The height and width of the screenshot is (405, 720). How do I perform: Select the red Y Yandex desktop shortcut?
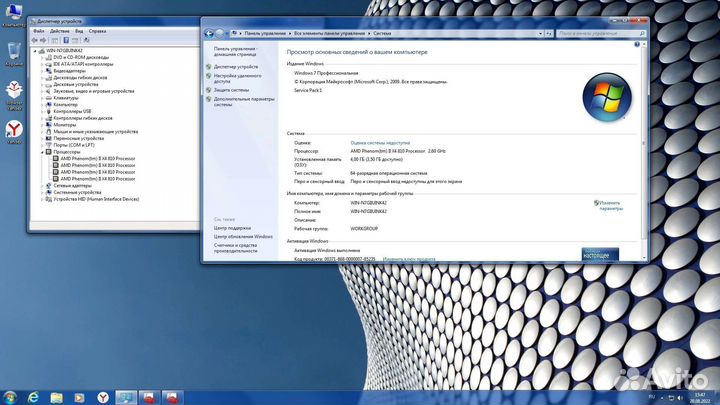coord(14,132)
